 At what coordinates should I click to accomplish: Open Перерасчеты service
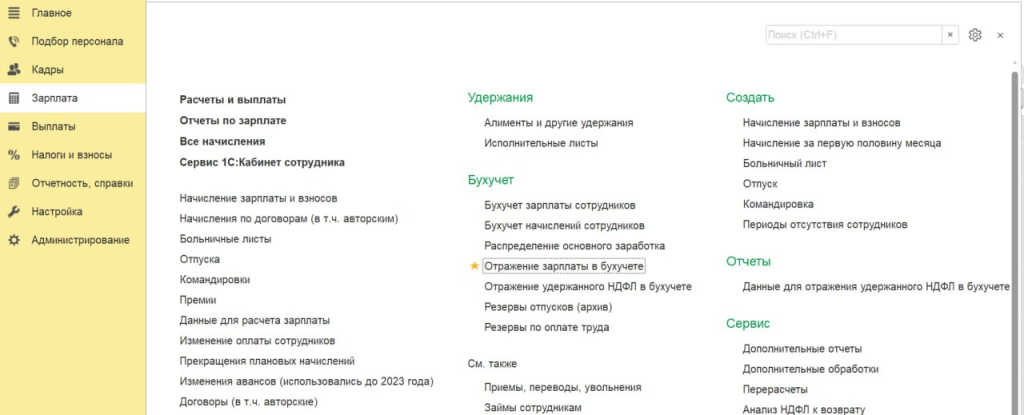point(775,390)
